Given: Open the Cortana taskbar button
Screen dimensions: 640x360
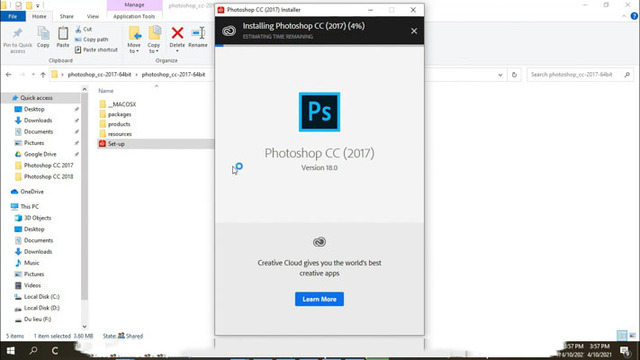Looking at the screenshot, I should click(x=55, y=351).
